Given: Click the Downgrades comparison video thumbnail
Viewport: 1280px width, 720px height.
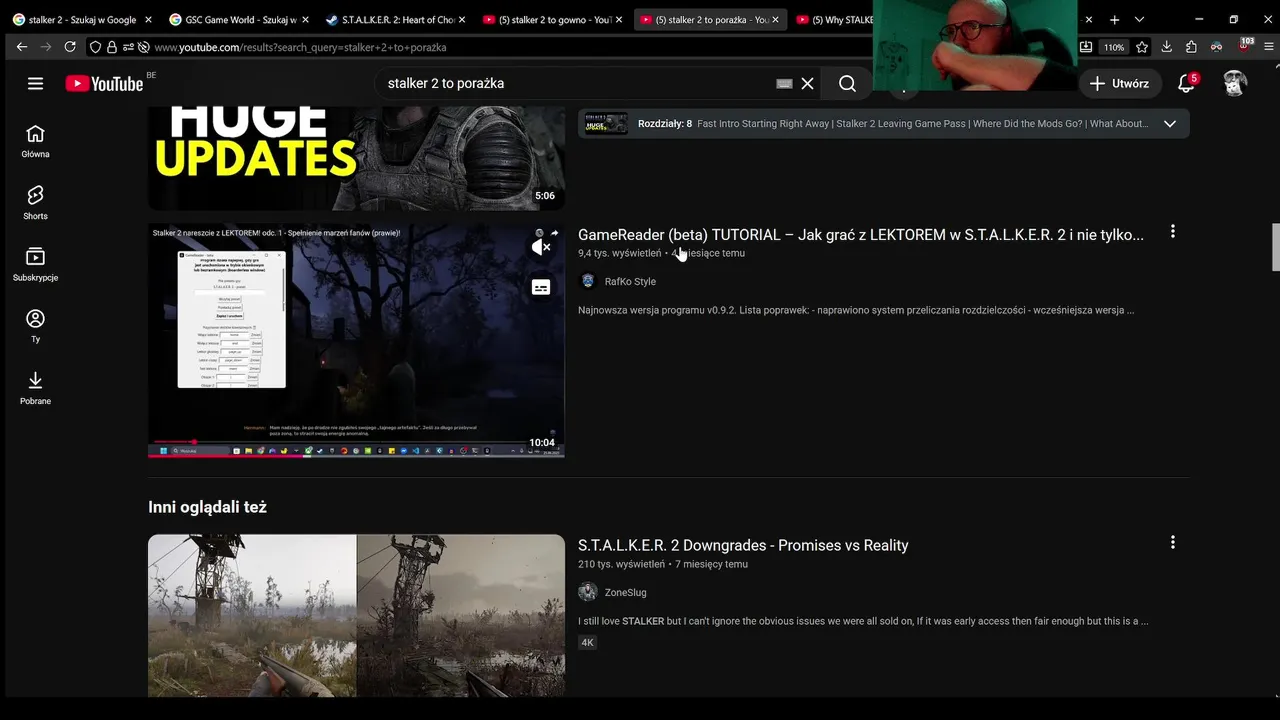Looking at the screenshot, I should click(356, 615).
